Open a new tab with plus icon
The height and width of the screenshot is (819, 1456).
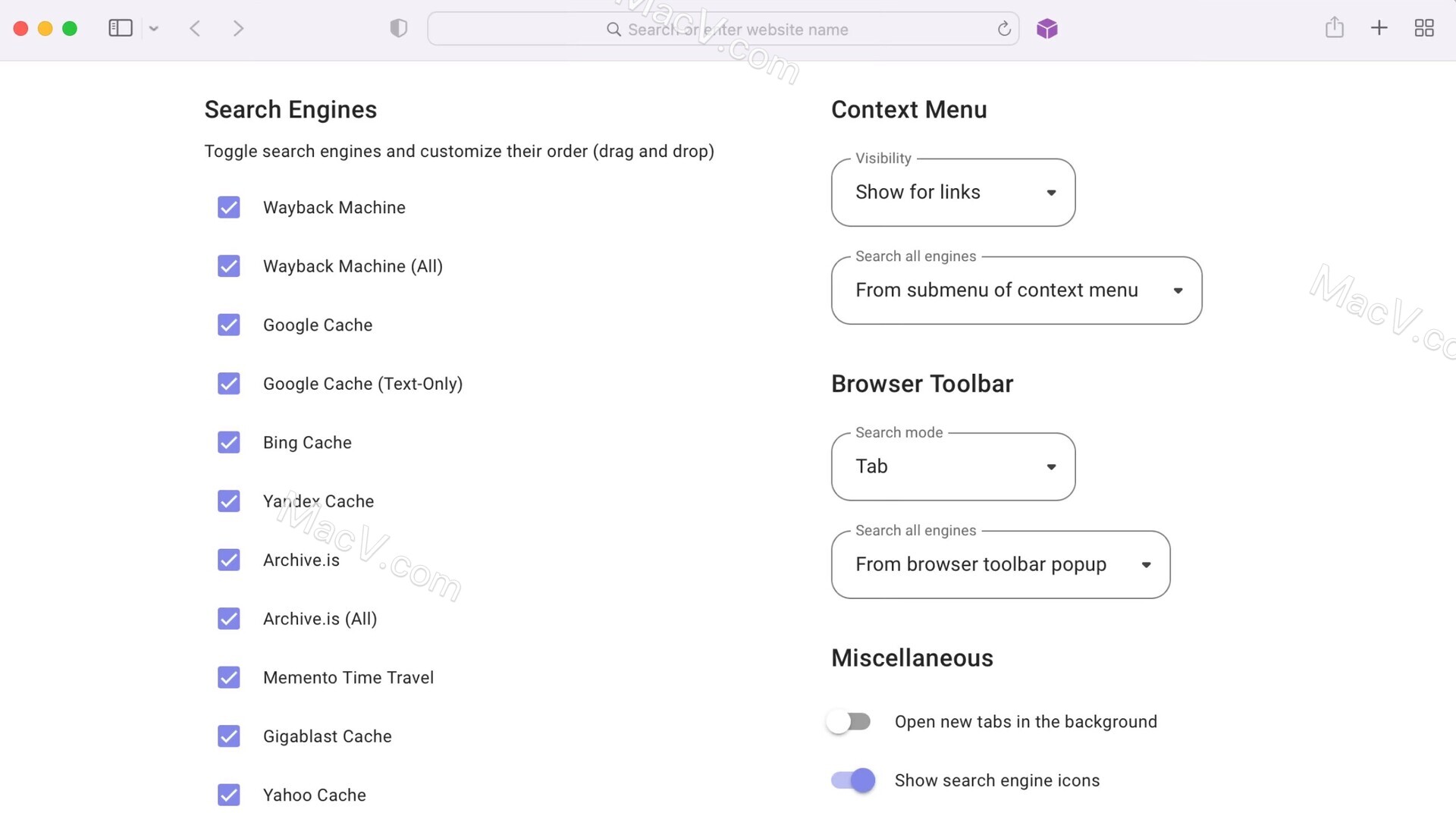coord(1379,28)
